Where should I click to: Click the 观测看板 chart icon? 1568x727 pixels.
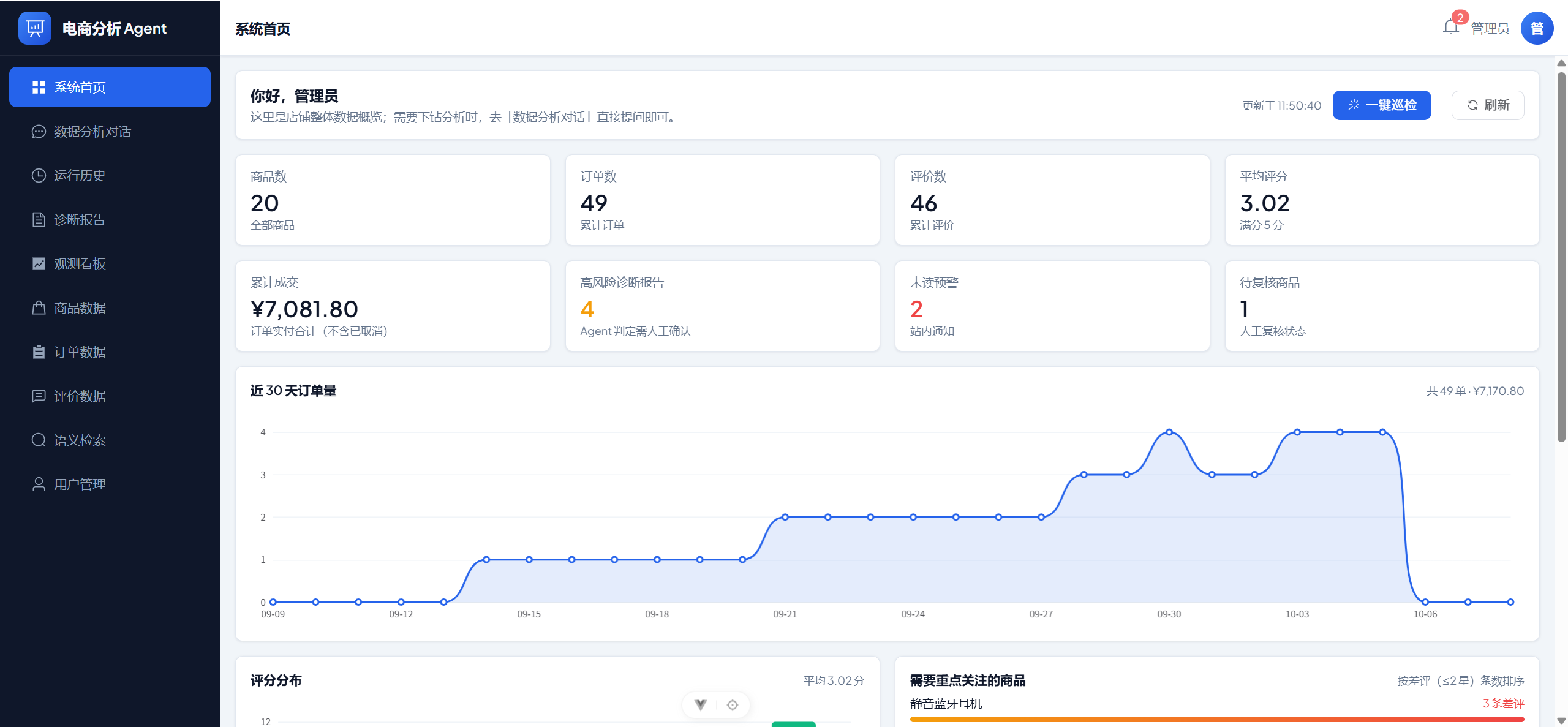tap(39, 264)
